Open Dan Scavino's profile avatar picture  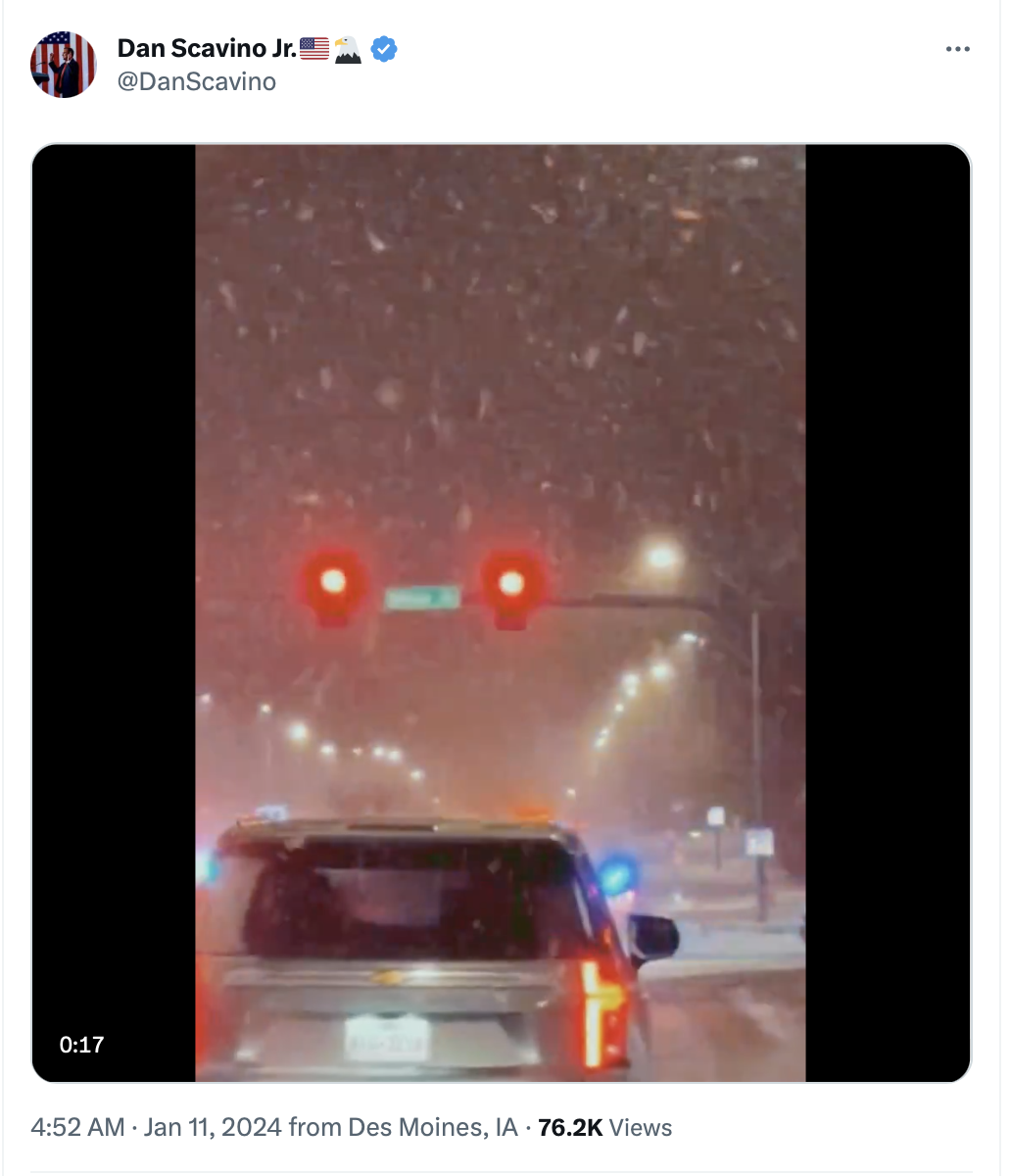pyautogui.click(x=64, y=65)
